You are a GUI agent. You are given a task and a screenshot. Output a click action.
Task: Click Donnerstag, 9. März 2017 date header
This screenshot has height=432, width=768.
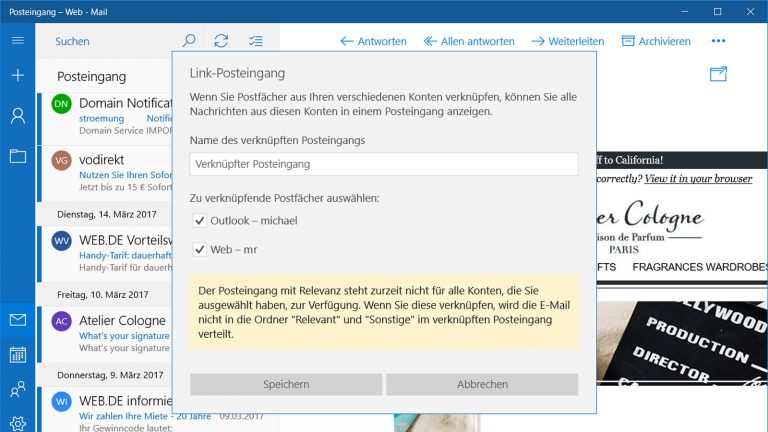click(x=110, y=375)
